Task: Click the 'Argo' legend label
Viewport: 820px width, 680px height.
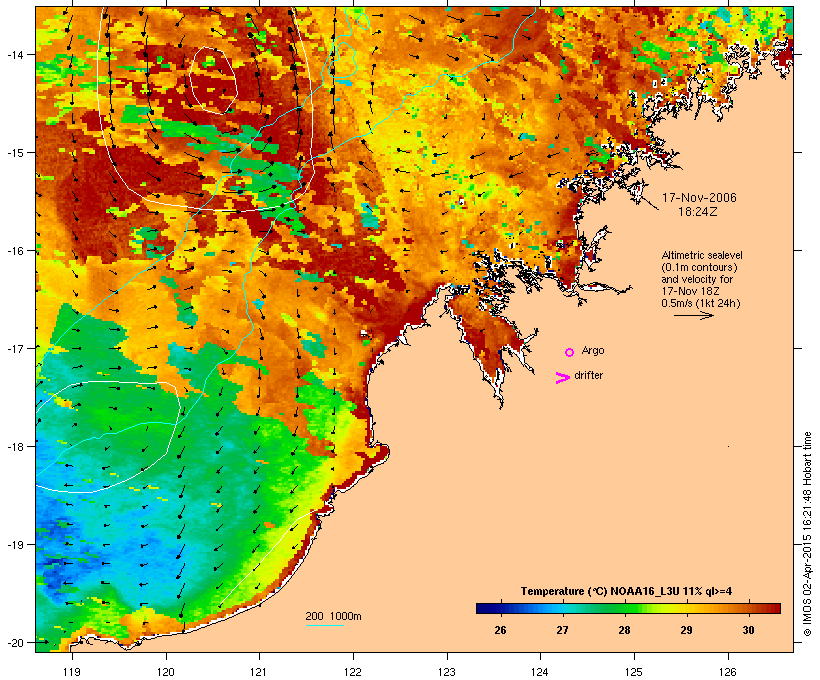Action: 593,350
